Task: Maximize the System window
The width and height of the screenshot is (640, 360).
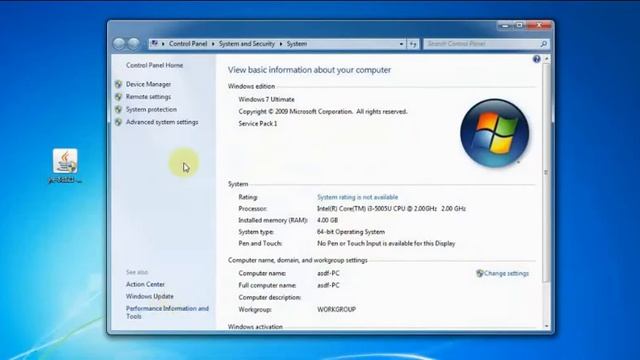Action: click(x=519, y=26)
